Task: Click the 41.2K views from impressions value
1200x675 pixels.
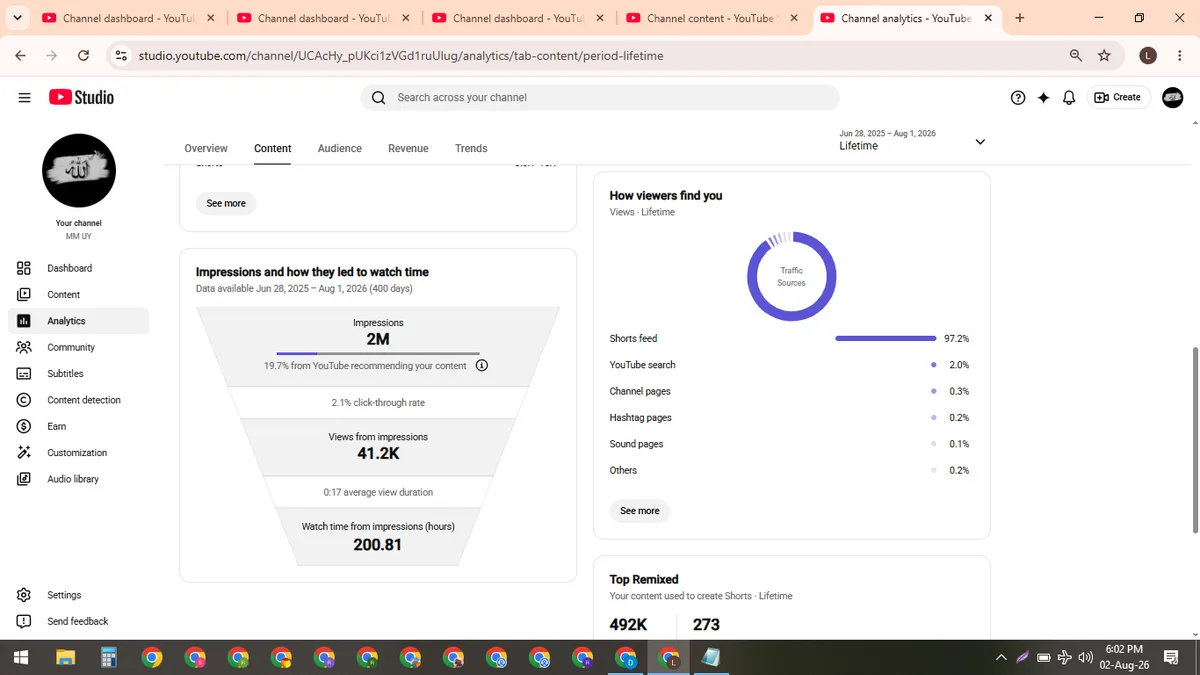Action: [378, 454]
